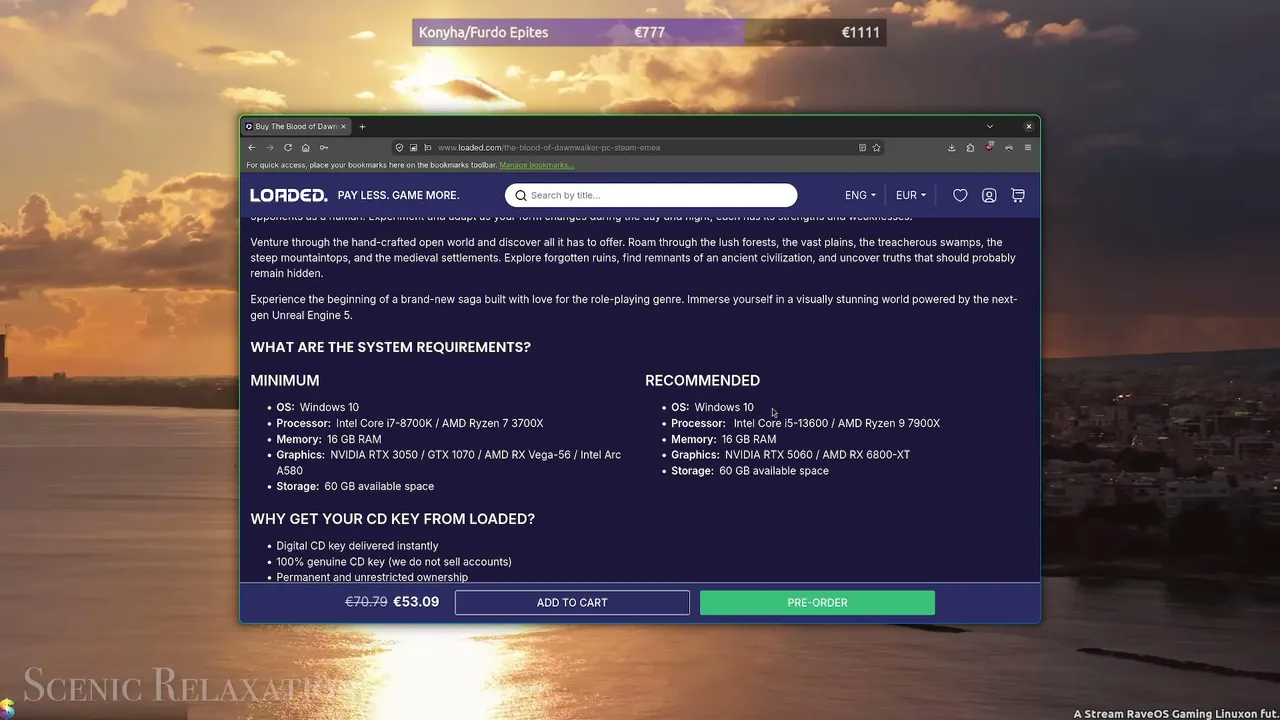The width and height of the screenshot is (1280, 720).
Task: Click the RECOMMENDED heading text
Action: click(x=702, y=380)
